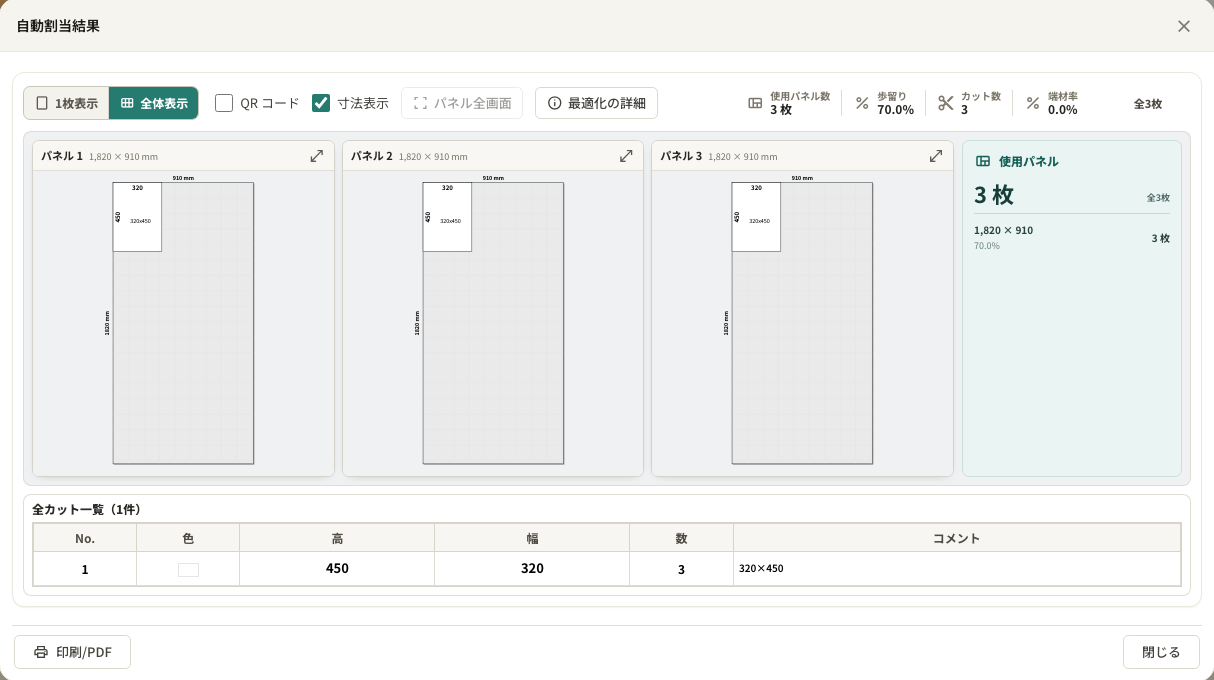Select the 320x450 piece in パネル 1
The height and width of the screenshot is (680, 1214).
(137, 217)
